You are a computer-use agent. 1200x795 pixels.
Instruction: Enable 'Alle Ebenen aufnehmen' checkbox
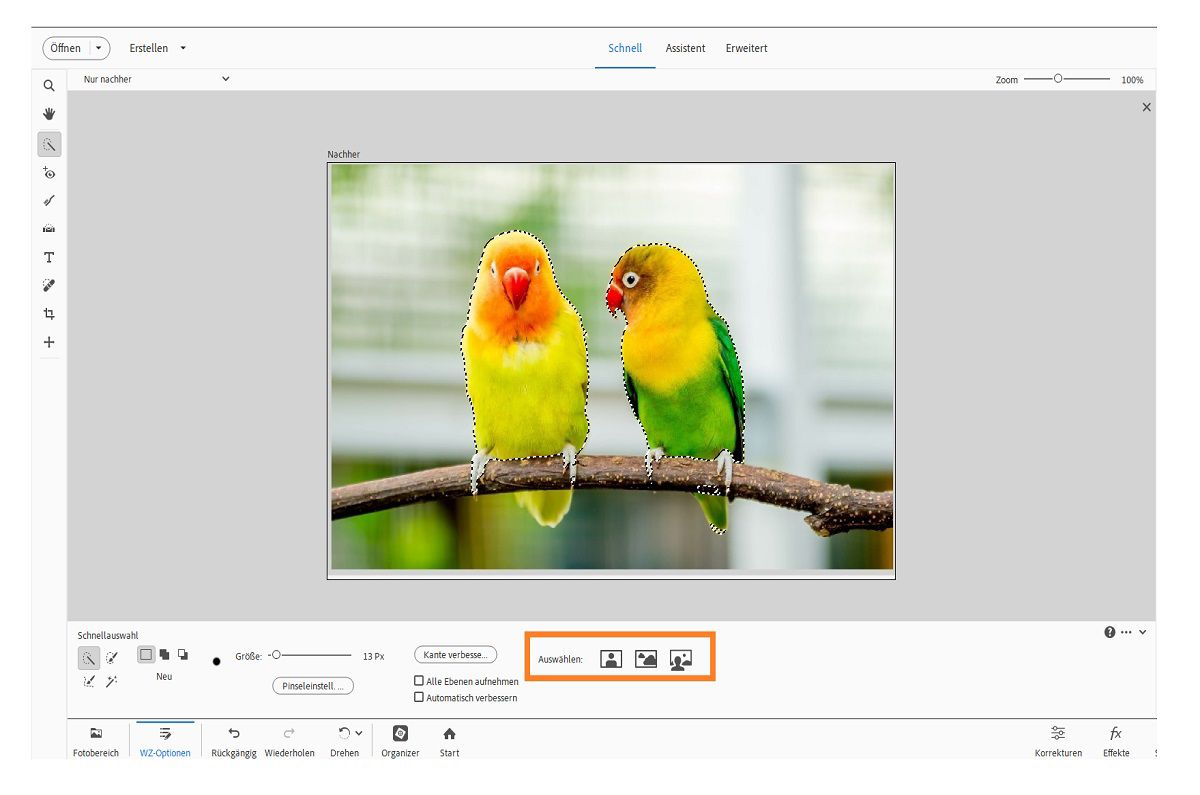[419, 681]
